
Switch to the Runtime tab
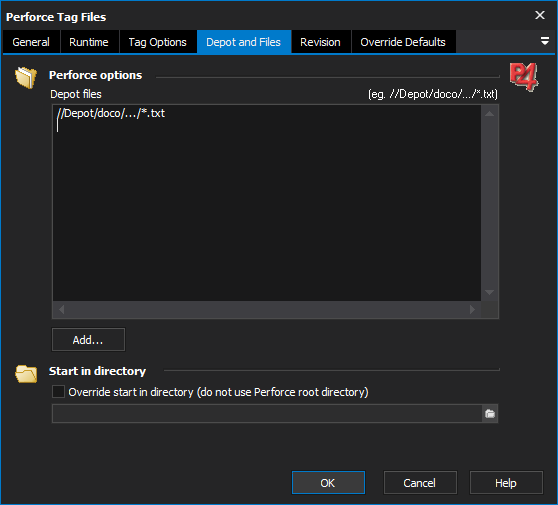coord(89,42)
